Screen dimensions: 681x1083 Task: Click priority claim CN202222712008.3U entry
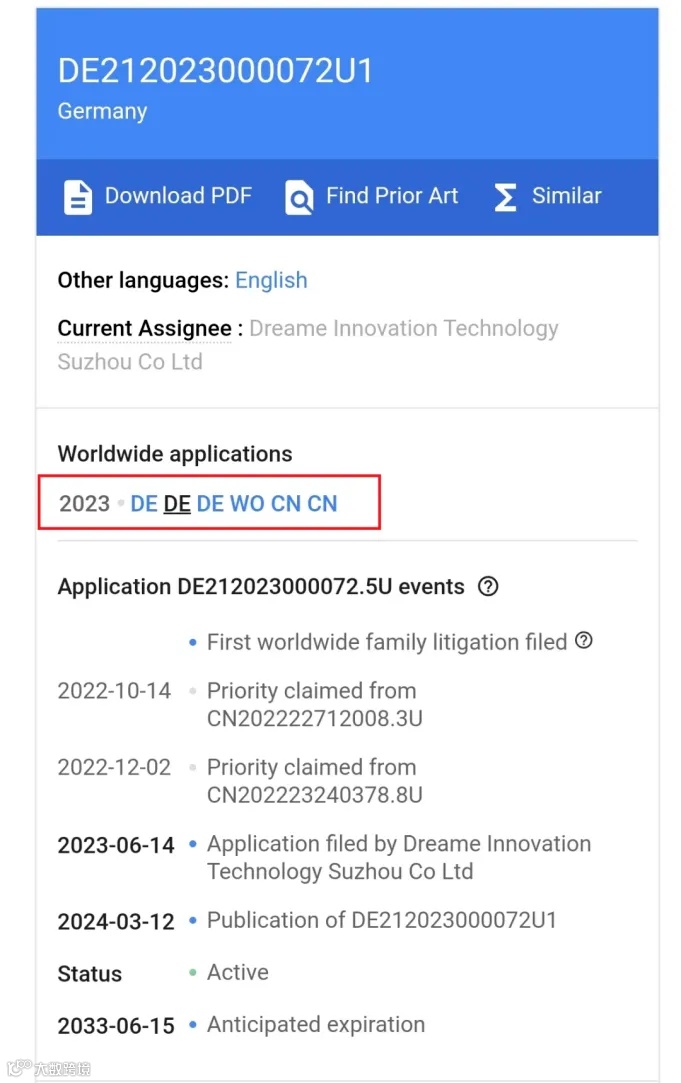pos(314,705)
